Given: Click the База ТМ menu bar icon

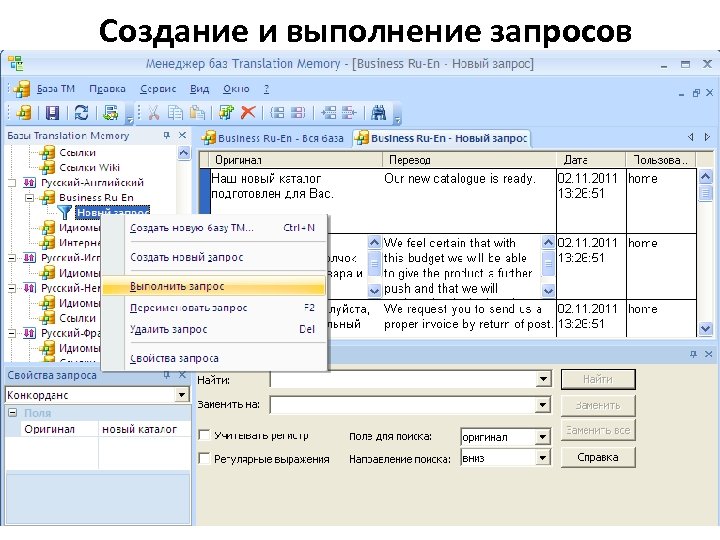Looking at the screenshot, I should pos(22,89).
